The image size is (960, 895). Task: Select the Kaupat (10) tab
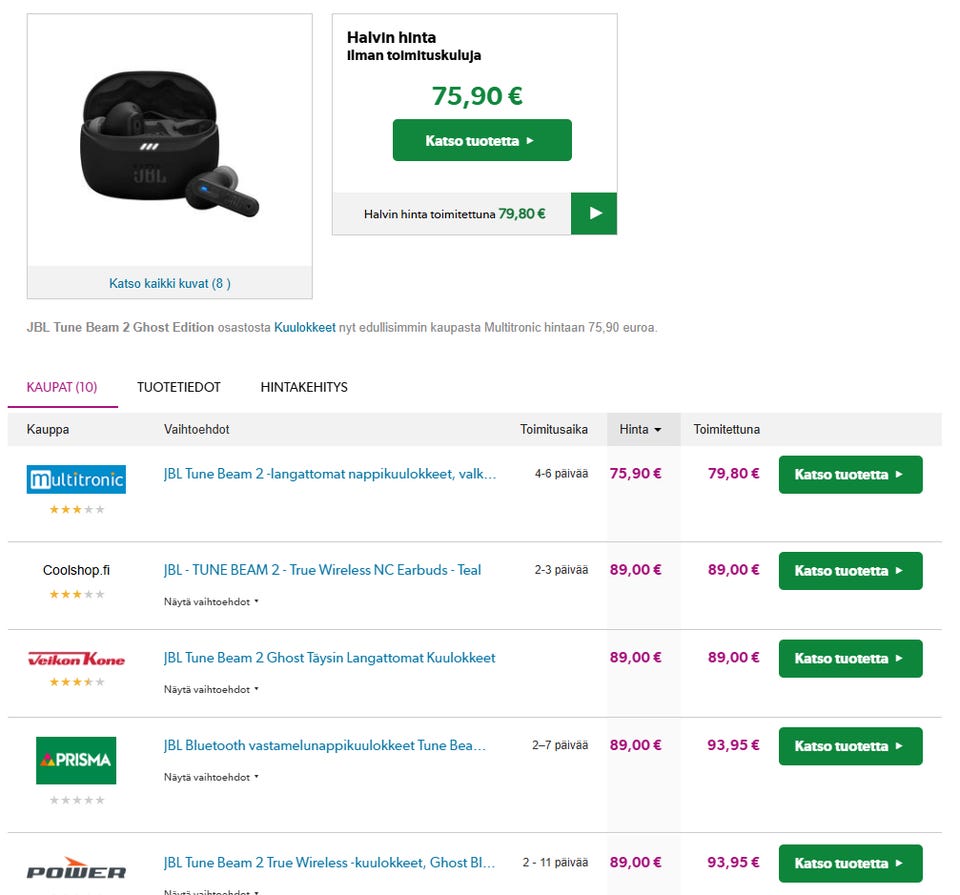(62, 387)
